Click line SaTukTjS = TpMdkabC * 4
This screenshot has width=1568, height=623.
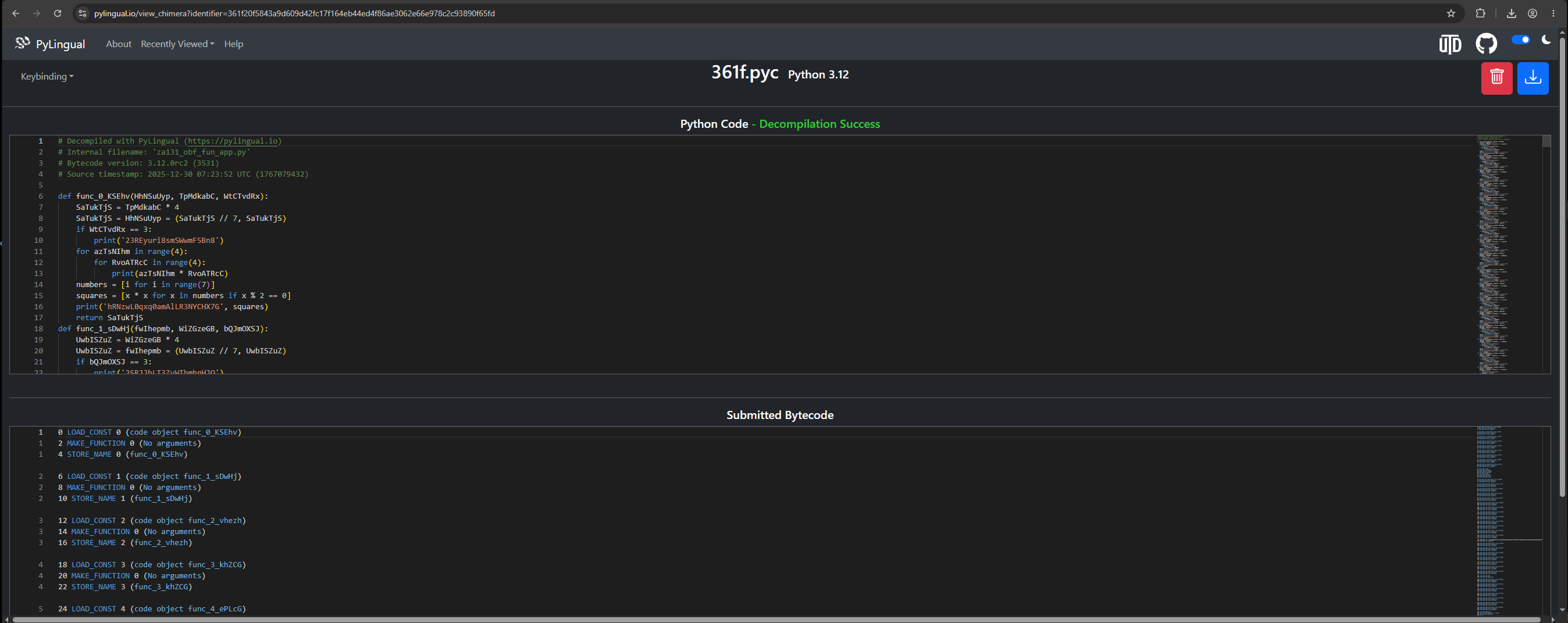127,207
